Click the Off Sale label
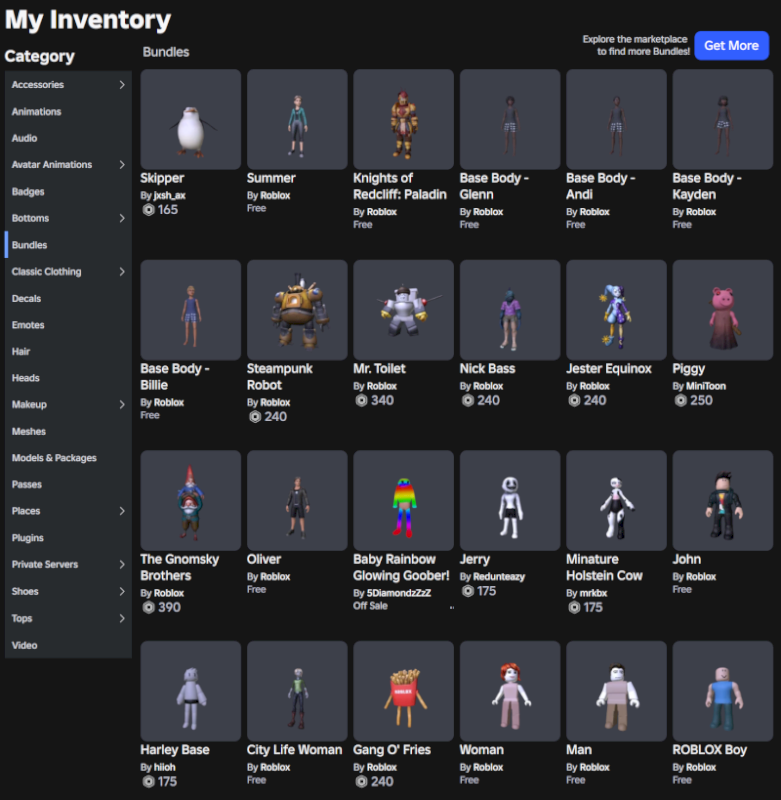Viewport: 781px width, 800px height. point(370,606)
